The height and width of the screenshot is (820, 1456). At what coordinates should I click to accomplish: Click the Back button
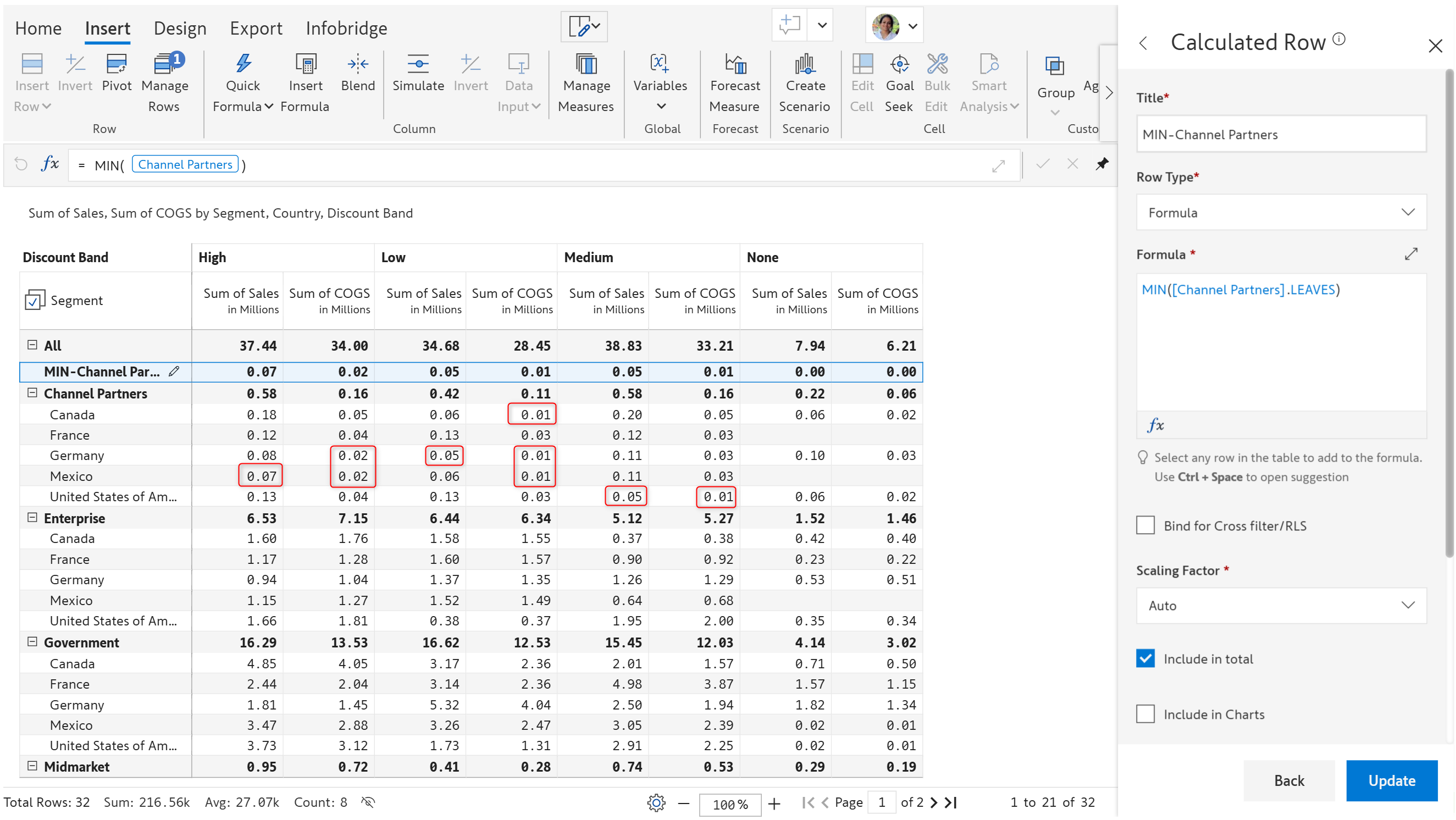tap(1288, 781)
